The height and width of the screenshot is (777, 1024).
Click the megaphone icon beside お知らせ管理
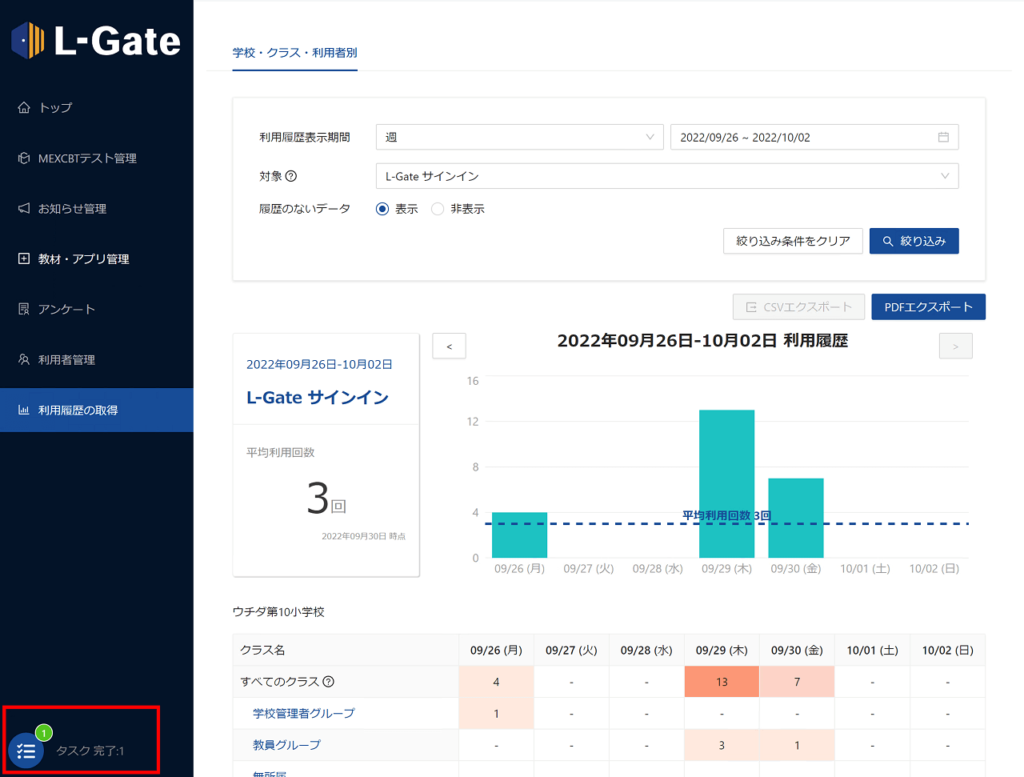click(x=24, y=208)
